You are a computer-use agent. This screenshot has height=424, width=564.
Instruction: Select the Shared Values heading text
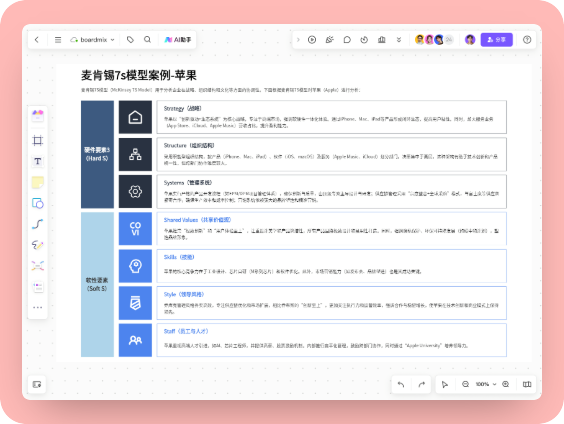pyautogui.click(x=197, y=220)
